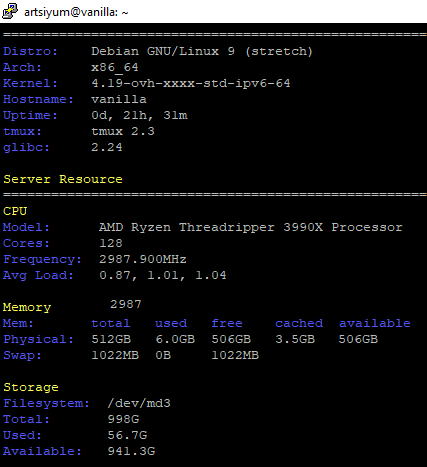Click storage total '998G'
This screenshot has width=427, height=467.
[123, 419]
